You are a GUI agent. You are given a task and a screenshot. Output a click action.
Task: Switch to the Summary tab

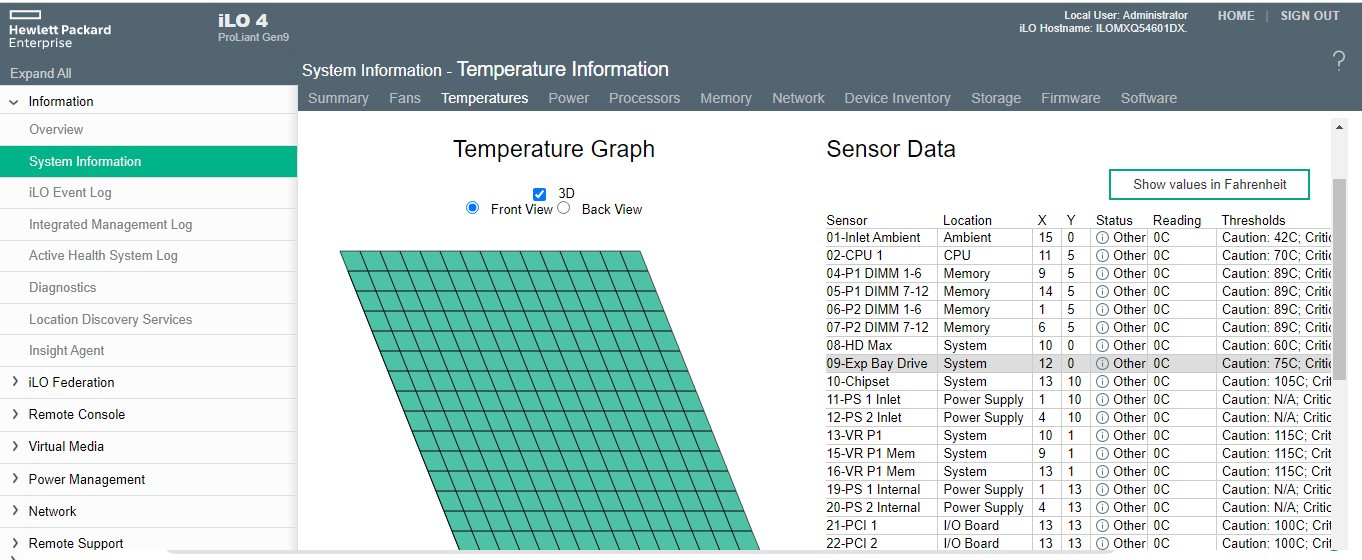(x=338, y=98)
